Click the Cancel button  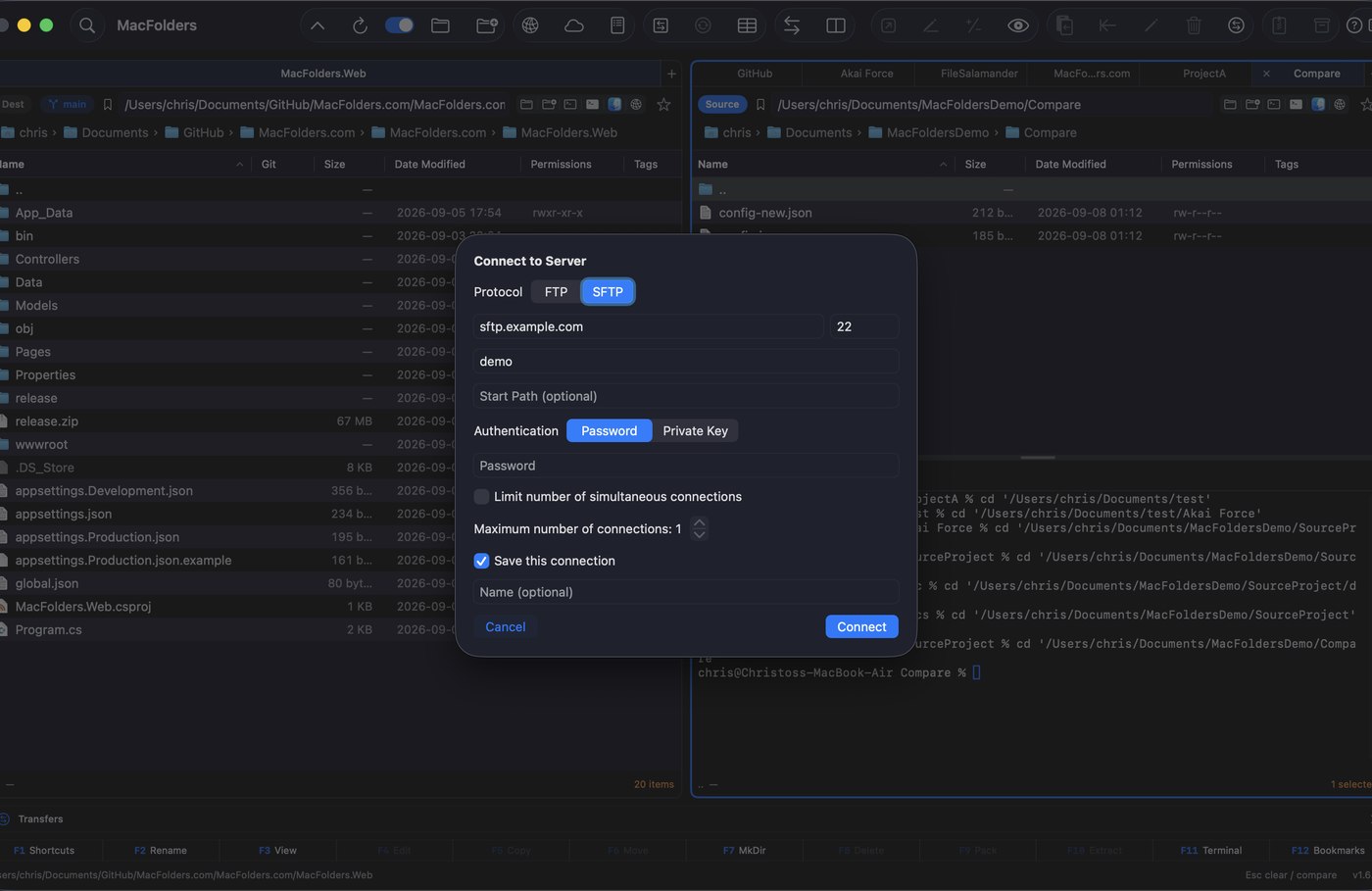[x=506, y=627]
